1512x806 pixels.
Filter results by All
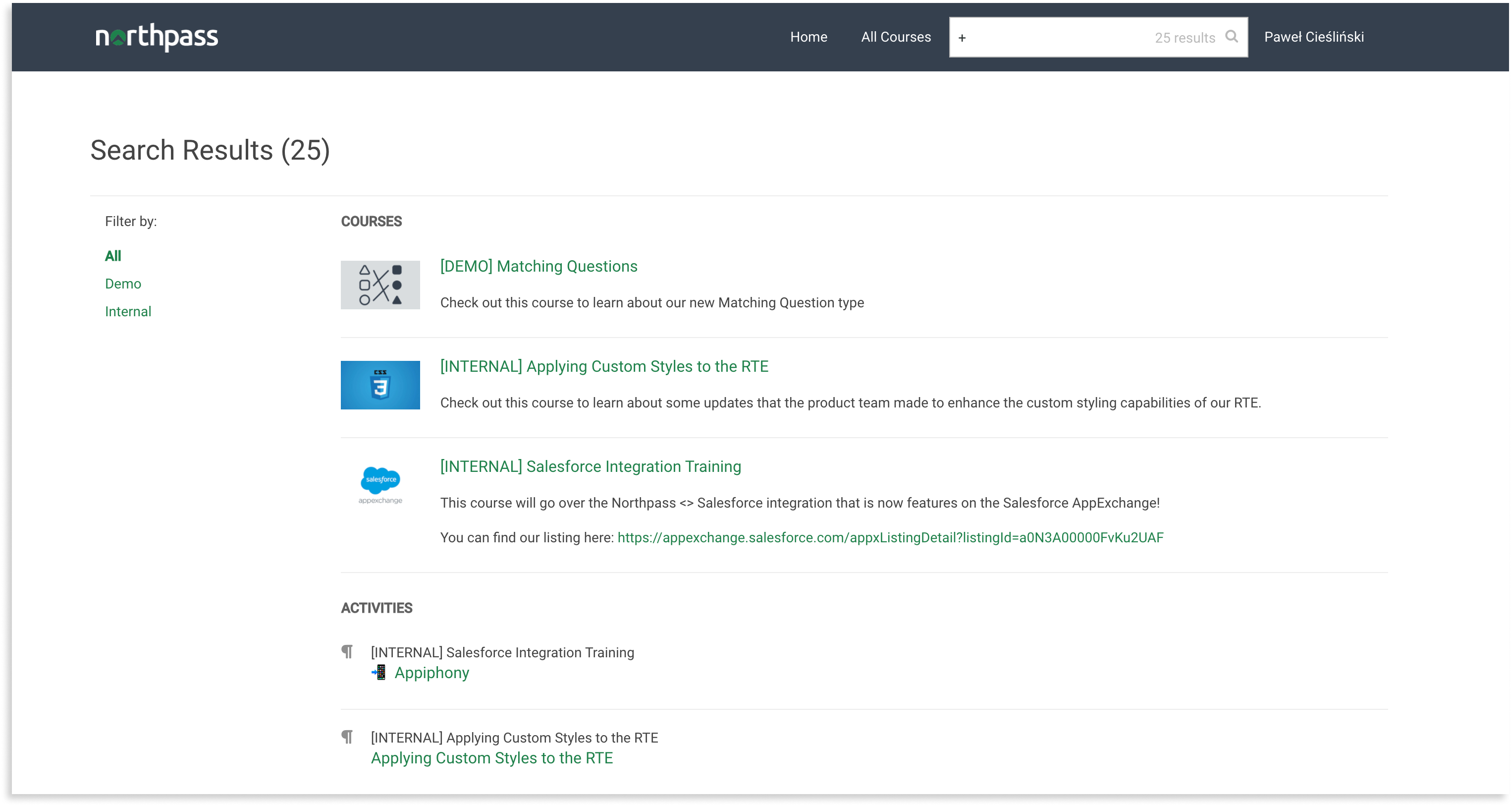[112, 256]
